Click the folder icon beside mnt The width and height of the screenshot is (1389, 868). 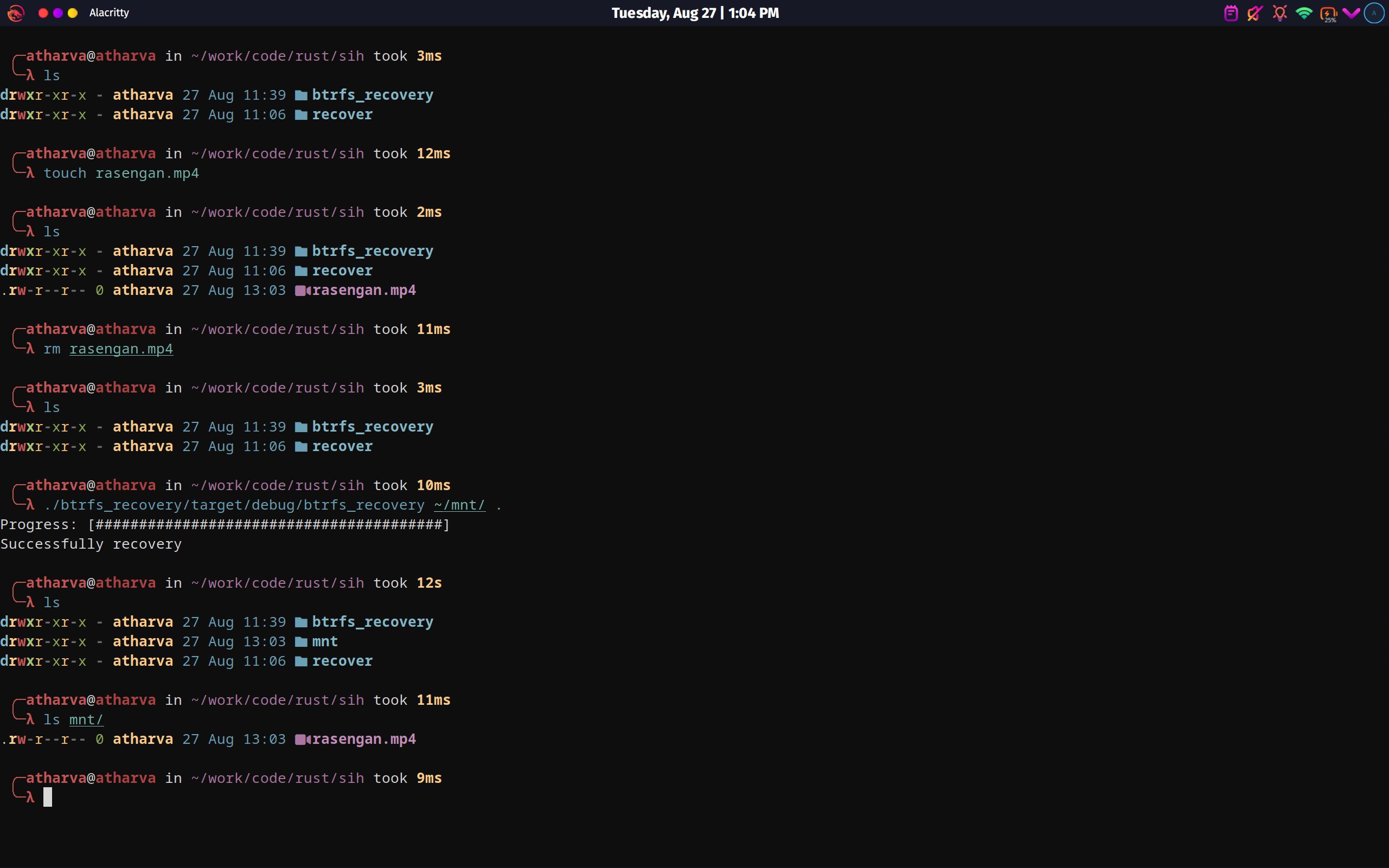click(x=301, y=642)
